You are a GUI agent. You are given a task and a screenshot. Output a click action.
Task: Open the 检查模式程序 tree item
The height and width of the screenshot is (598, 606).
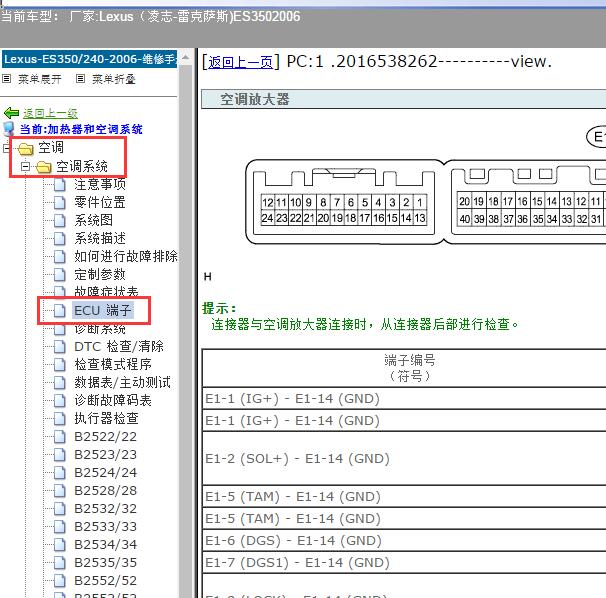point(113,364)
